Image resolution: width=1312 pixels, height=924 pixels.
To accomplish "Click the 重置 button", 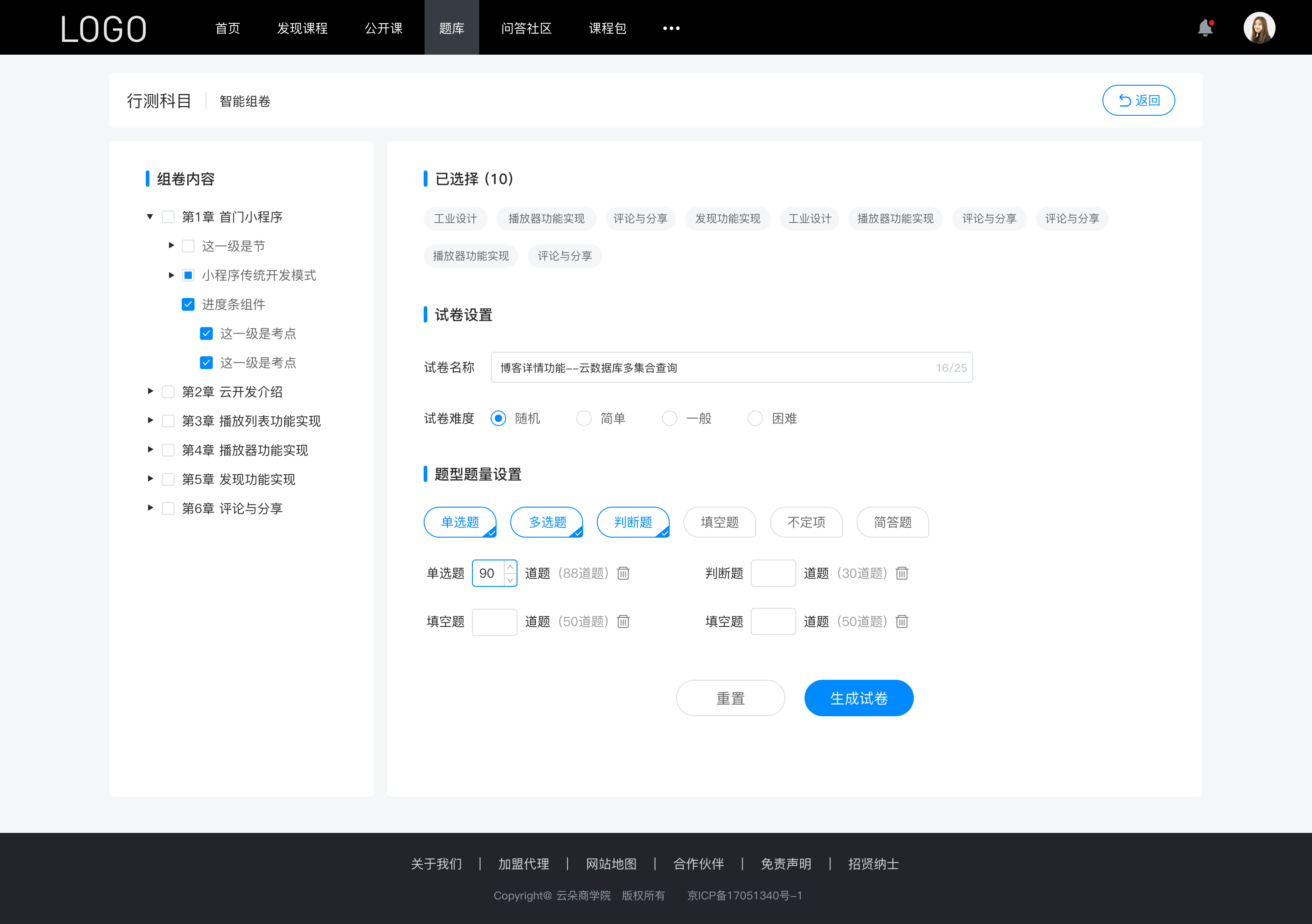I will [729, 698].
